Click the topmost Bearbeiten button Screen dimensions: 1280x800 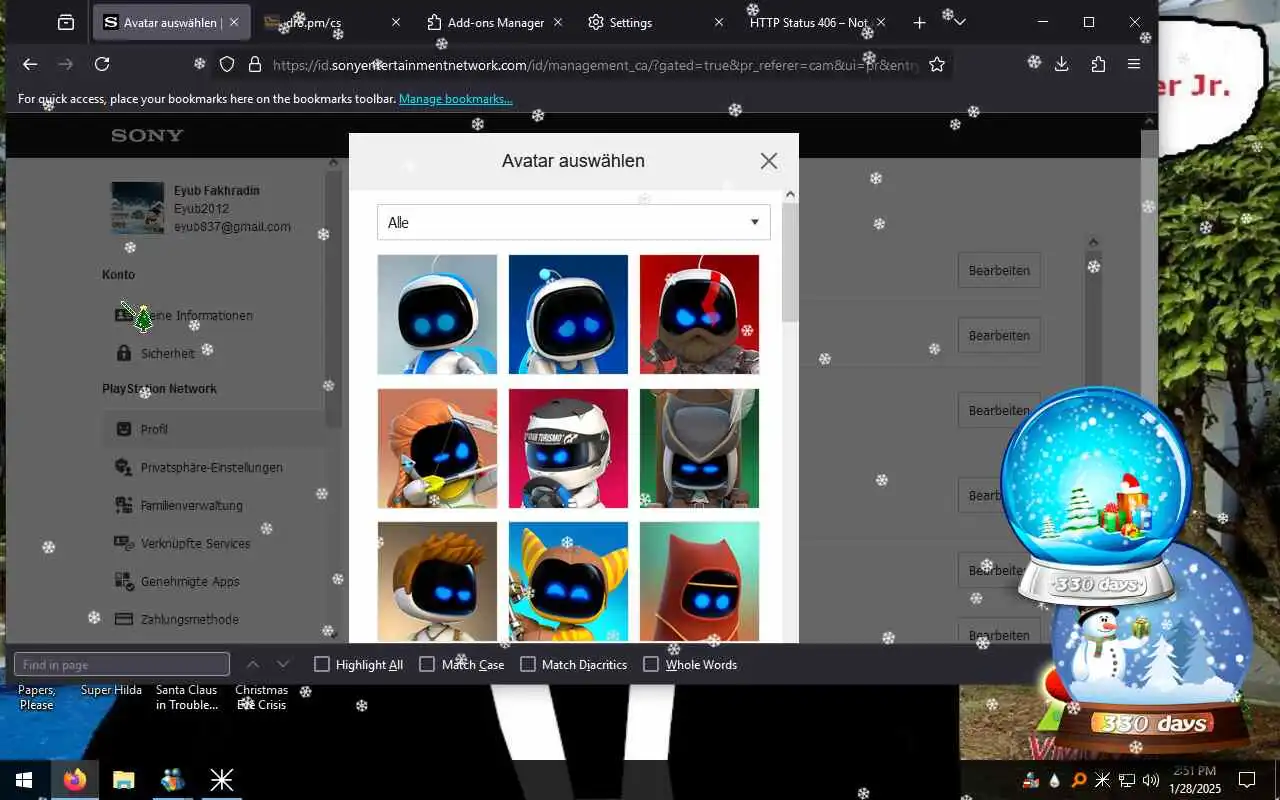(999, 270)
